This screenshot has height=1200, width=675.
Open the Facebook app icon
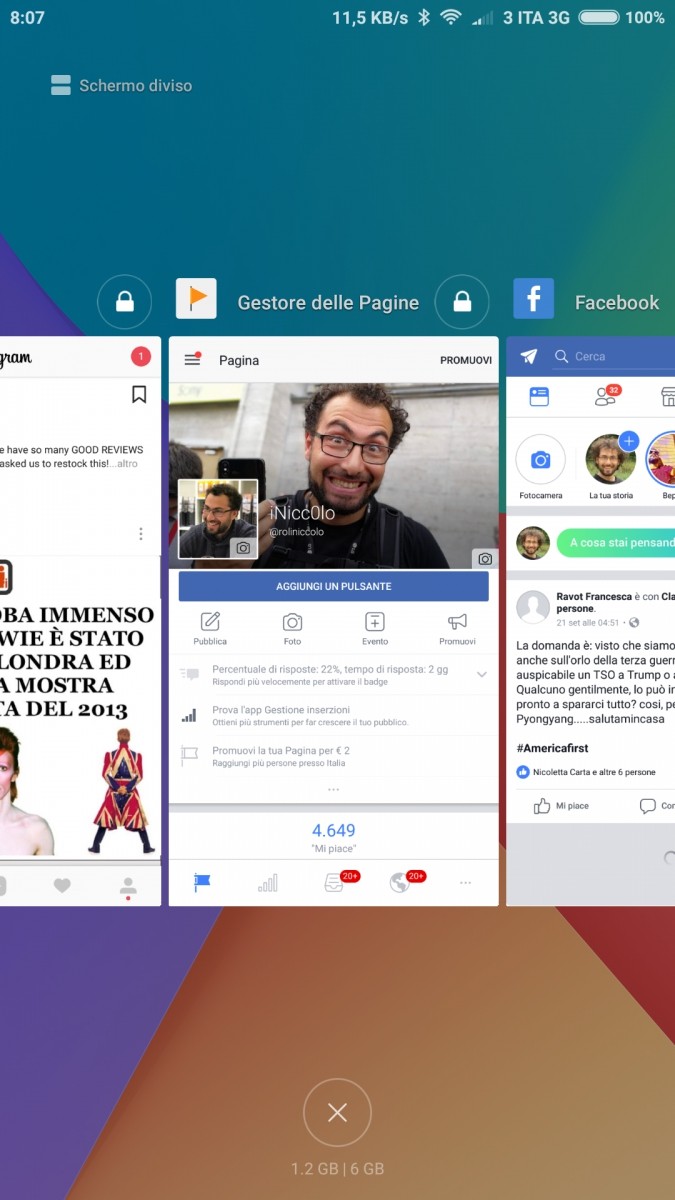tap(533, 299)
